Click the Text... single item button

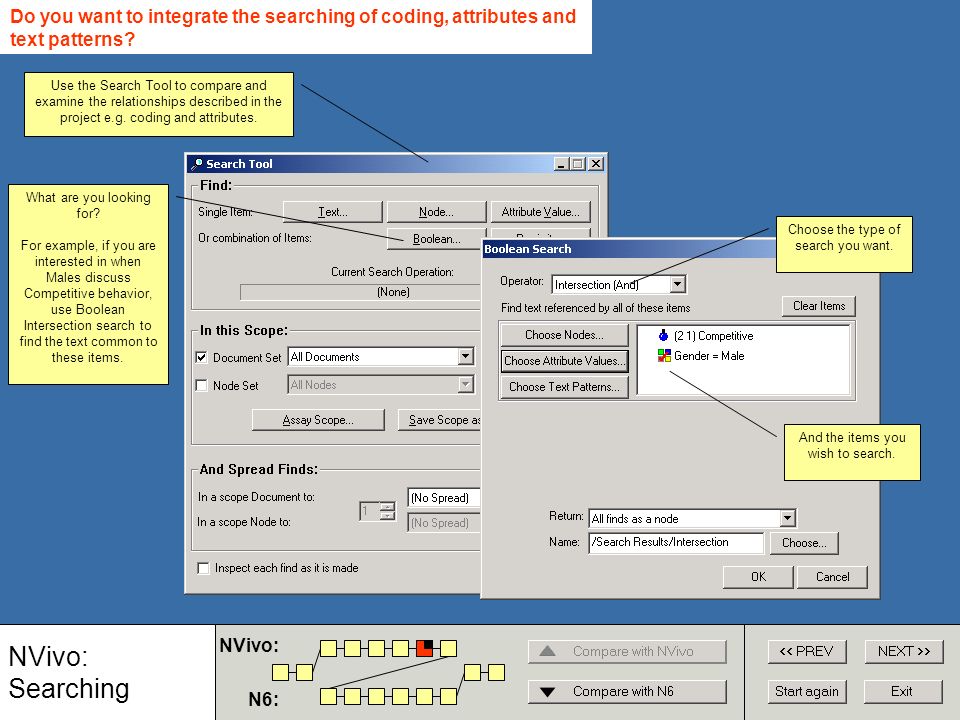(x=332, y=212)
